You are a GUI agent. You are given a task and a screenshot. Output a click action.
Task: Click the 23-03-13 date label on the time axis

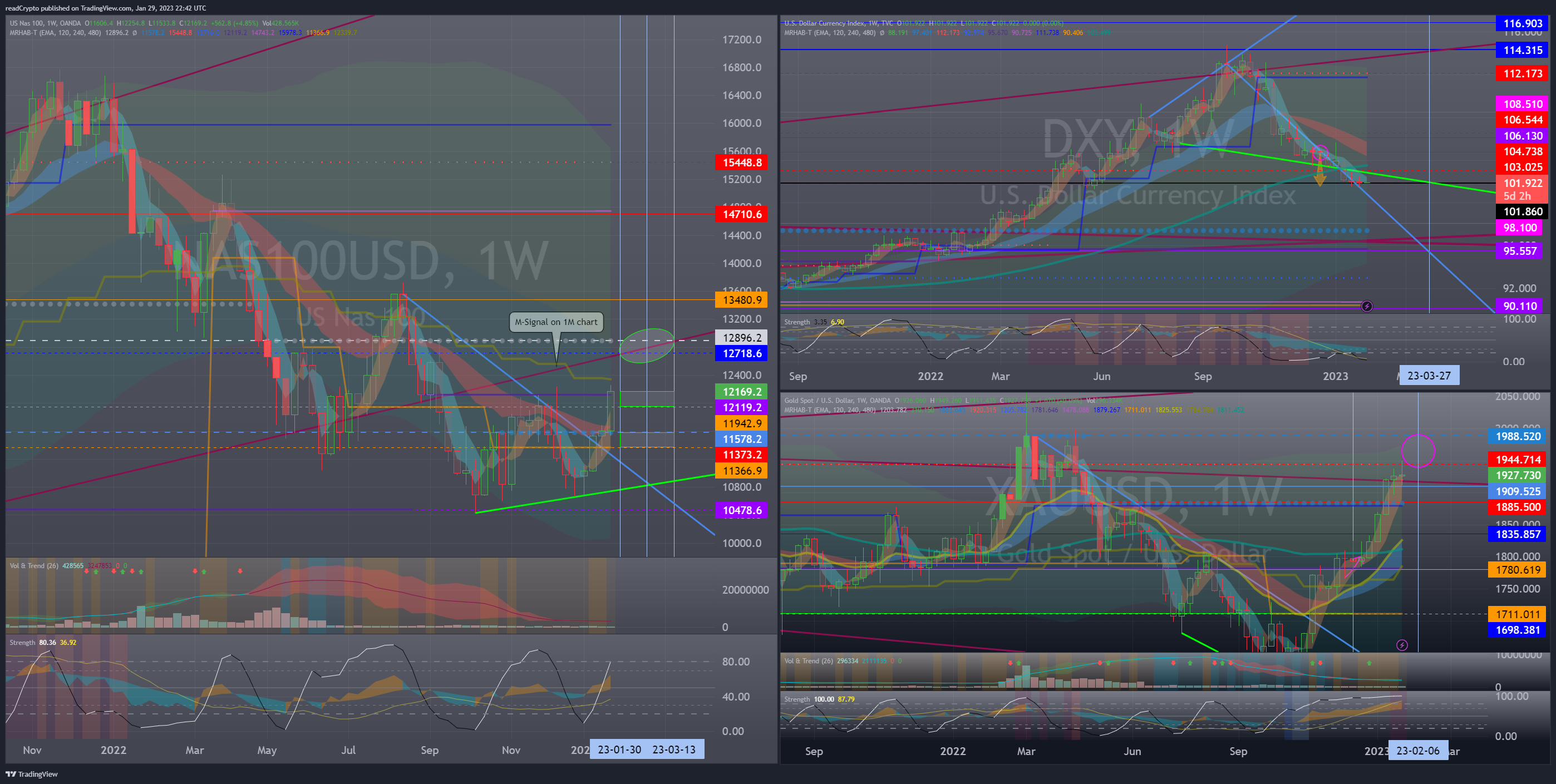coord(674,749)
